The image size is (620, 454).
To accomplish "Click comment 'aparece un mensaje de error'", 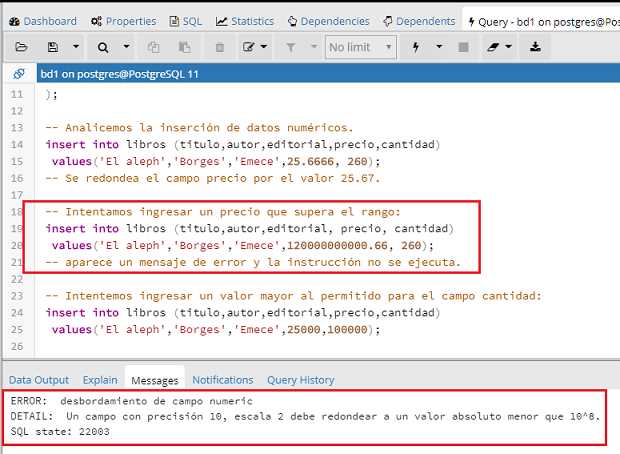I will click(253, 262).
